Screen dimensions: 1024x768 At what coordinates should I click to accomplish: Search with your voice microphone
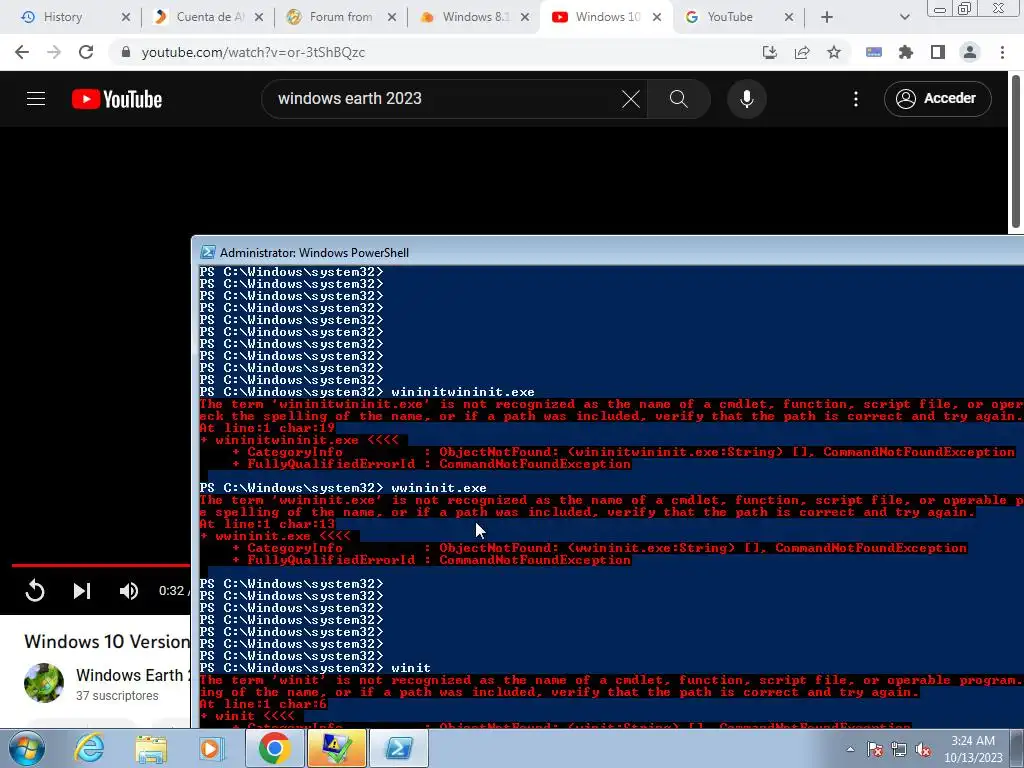point(747,99)
